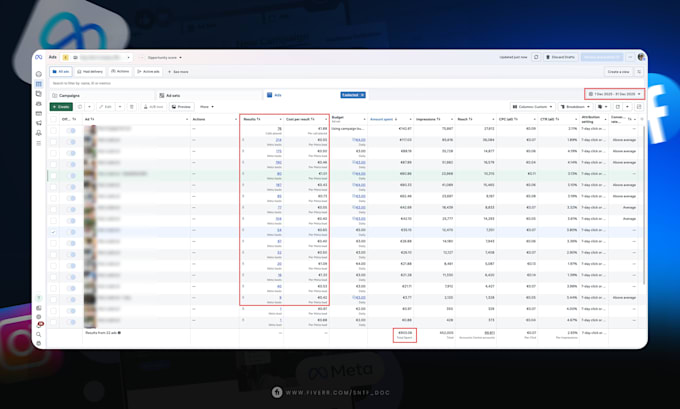This screenshot has width=680, height=409.
Task: Switch off the first ad row's toggle
Action: tap(71, 131)
